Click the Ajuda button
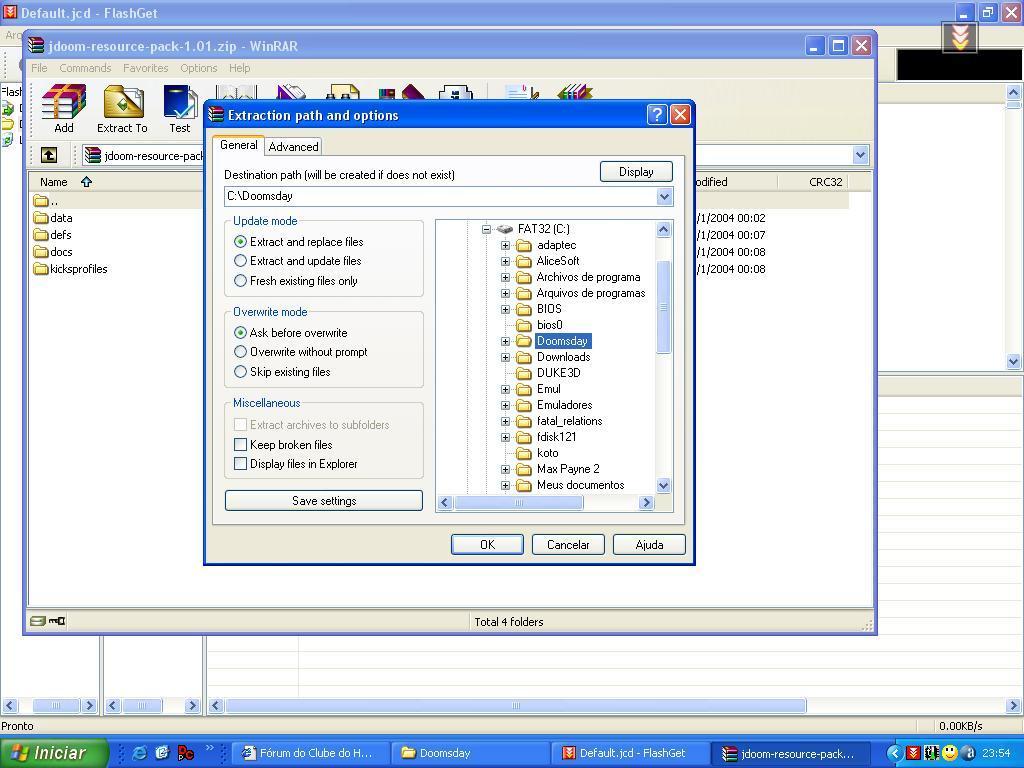Viewport: 1024px width, 768px height. point(649,545)
